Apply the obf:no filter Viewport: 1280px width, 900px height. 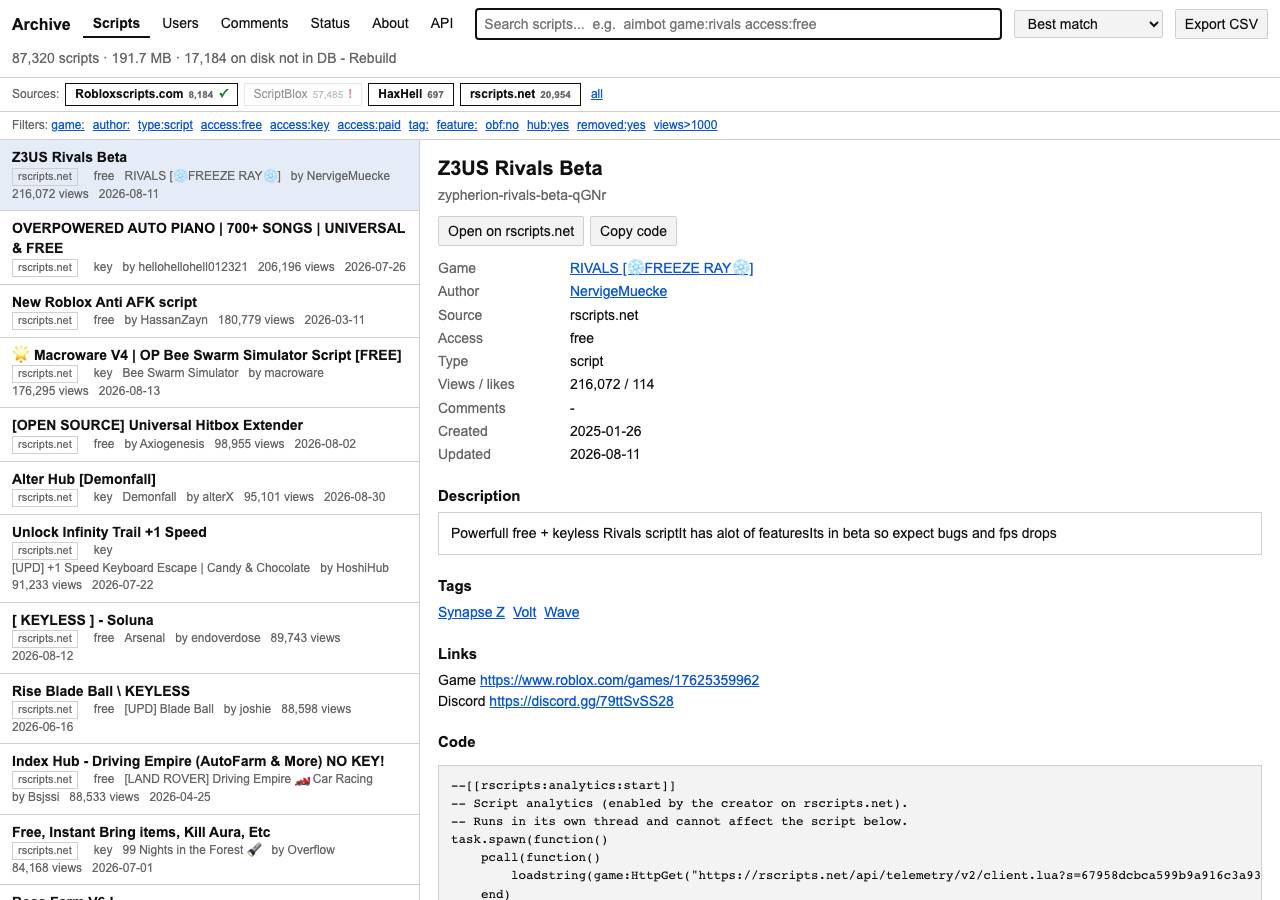(502, 125)
